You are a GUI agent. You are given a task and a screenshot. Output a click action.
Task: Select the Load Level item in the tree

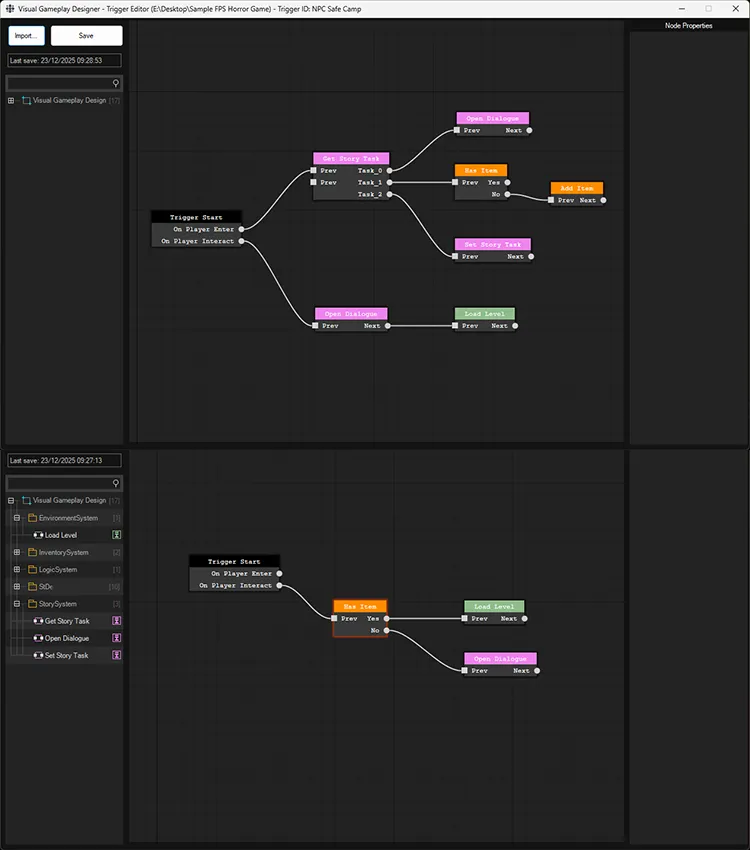point(61,535)
